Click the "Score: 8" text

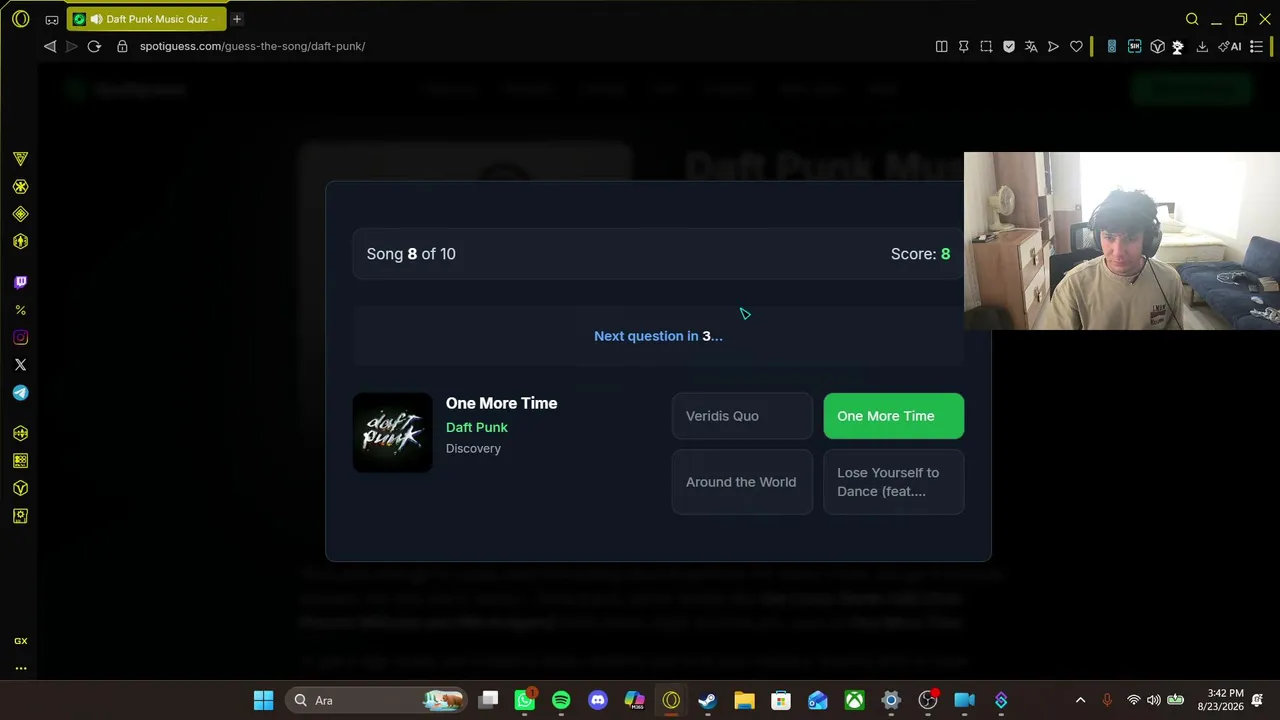coord(920,254)
